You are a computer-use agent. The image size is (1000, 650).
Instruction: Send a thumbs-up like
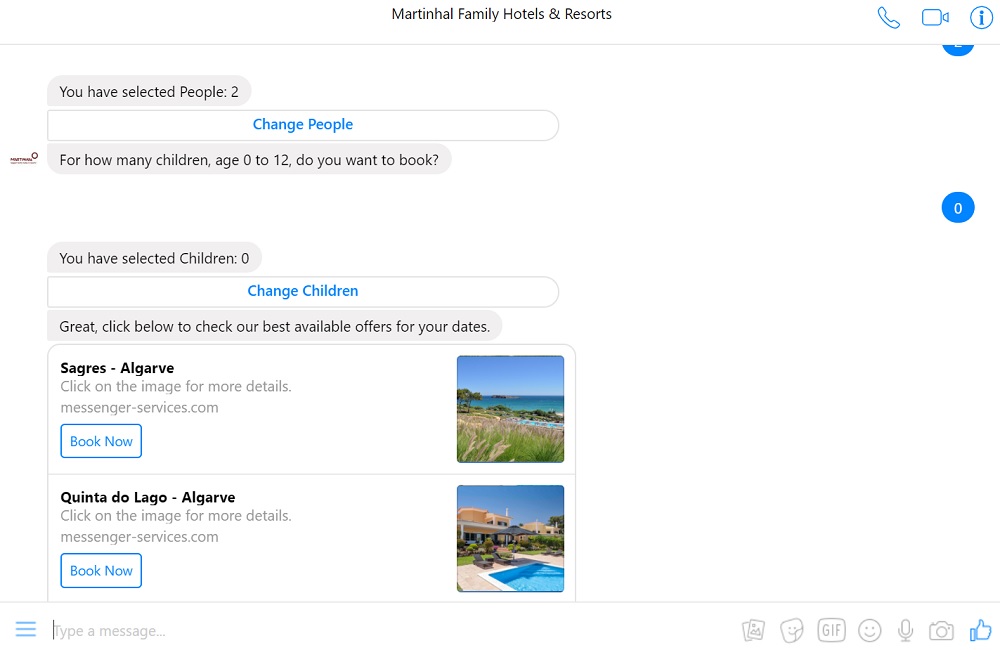[980, 630]
